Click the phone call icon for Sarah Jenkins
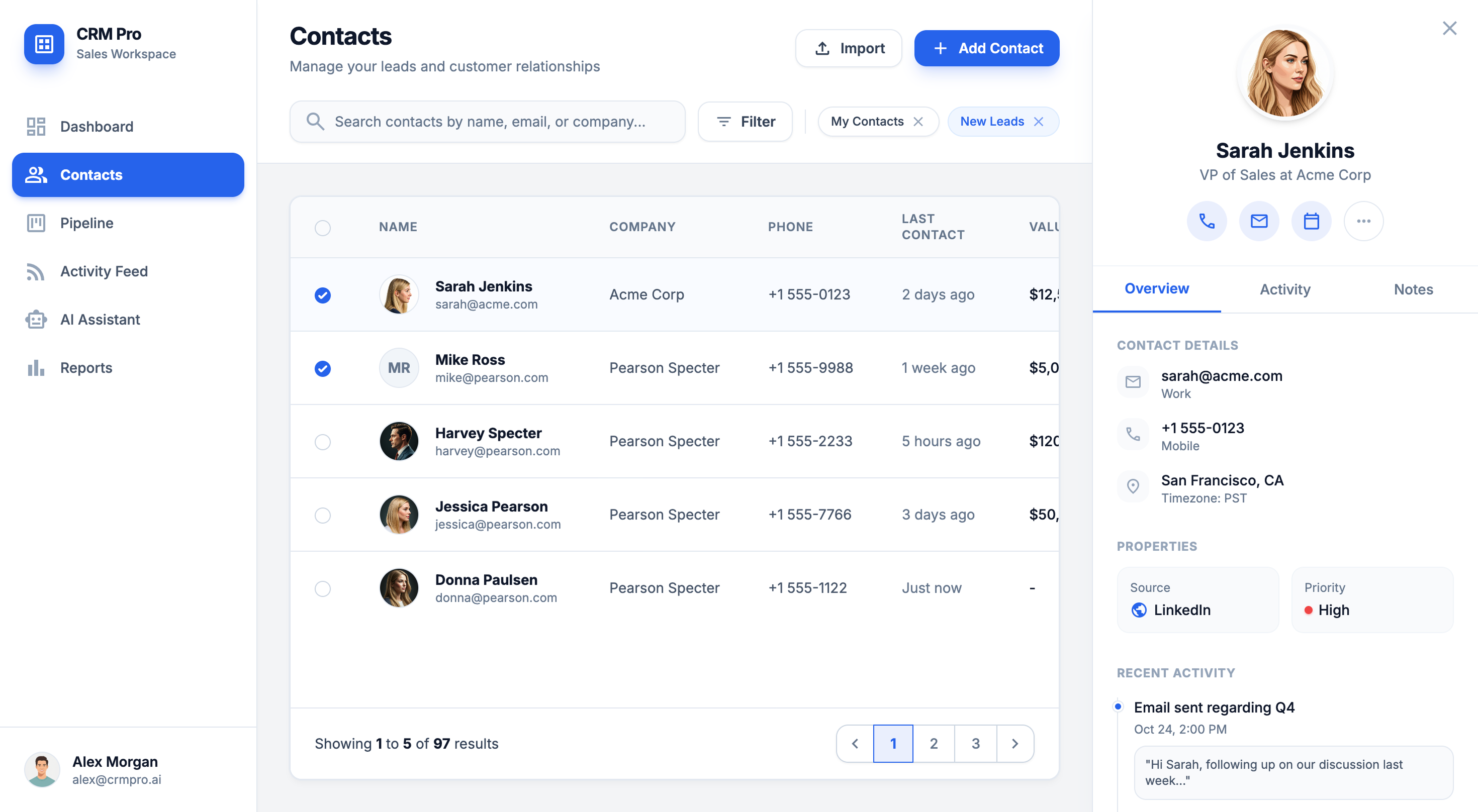1478x812 pixels. point(1207,222)
